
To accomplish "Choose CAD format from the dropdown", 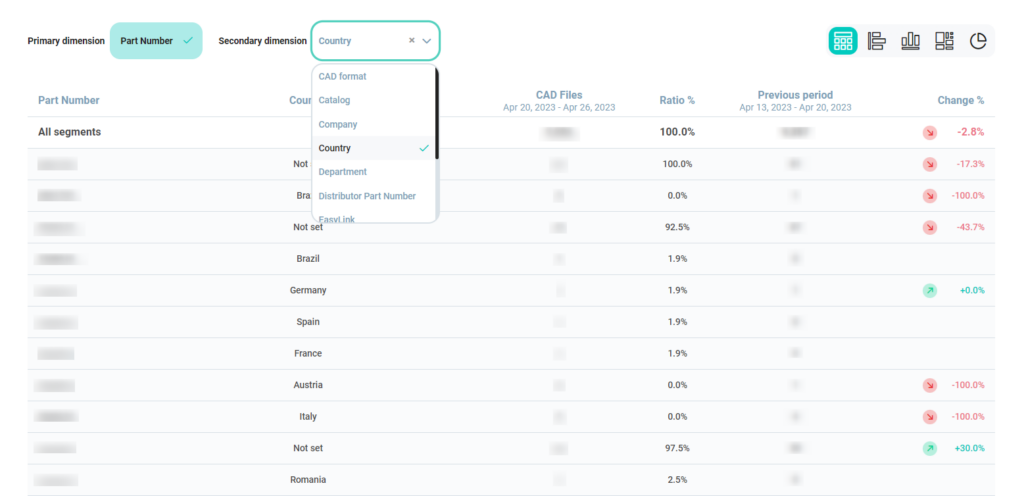I will pyautogui.click(x=342, y=76).
